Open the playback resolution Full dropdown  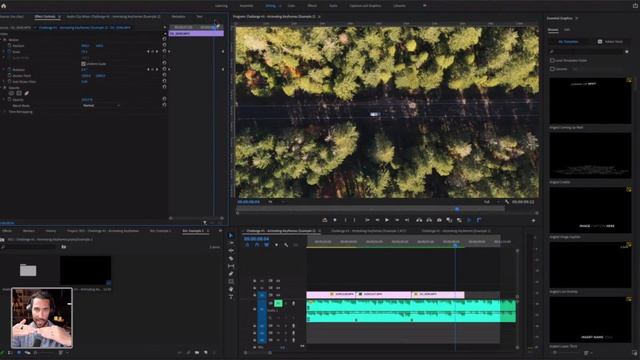coord(491,202)
